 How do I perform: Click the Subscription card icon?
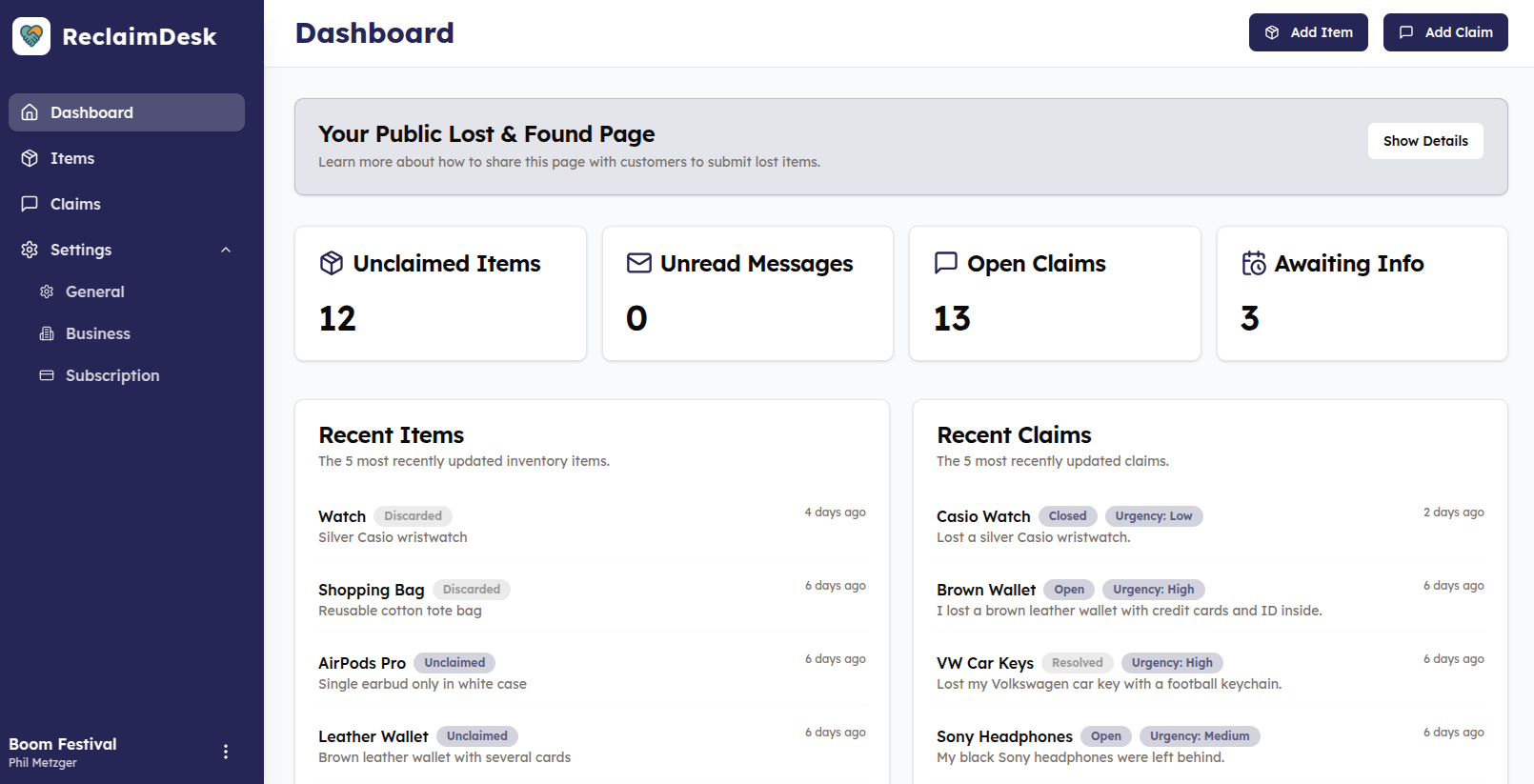click(47, 375)
